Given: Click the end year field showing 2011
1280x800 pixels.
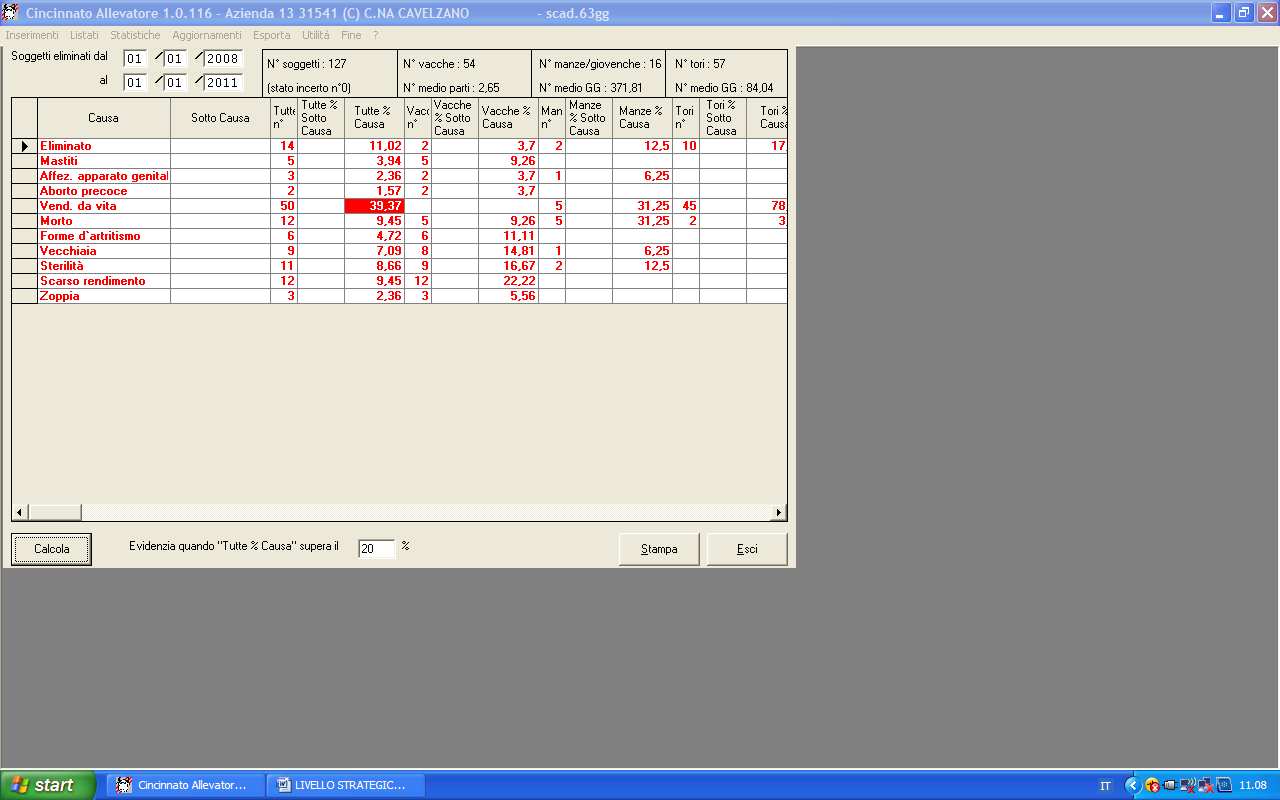Looking at the screenshot, I should tap(222, 82).
